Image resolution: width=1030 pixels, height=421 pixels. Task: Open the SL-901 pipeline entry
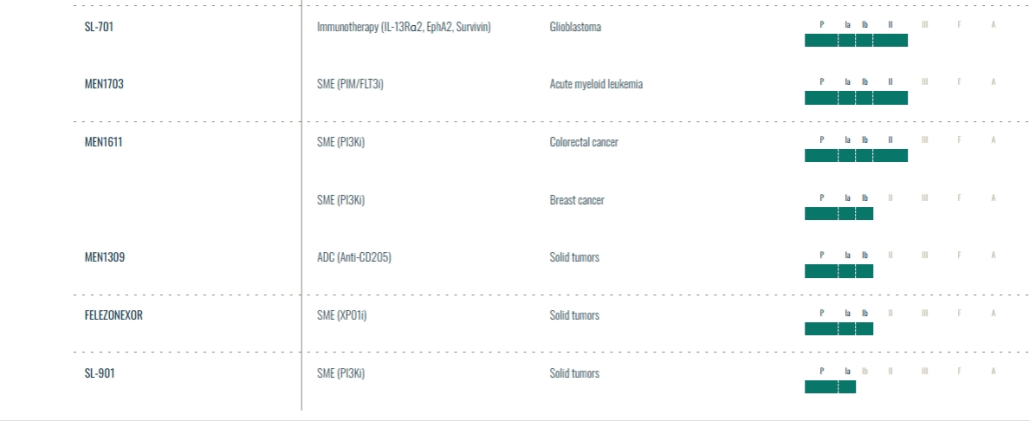pos(99,373)
